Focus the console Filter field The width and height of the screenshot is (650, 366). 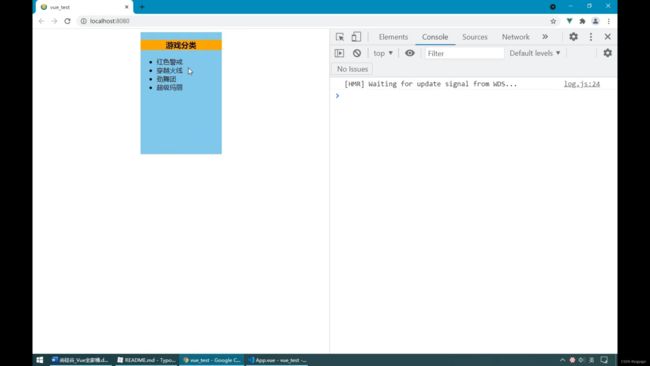pyautogui.click(x=464, y=53)
